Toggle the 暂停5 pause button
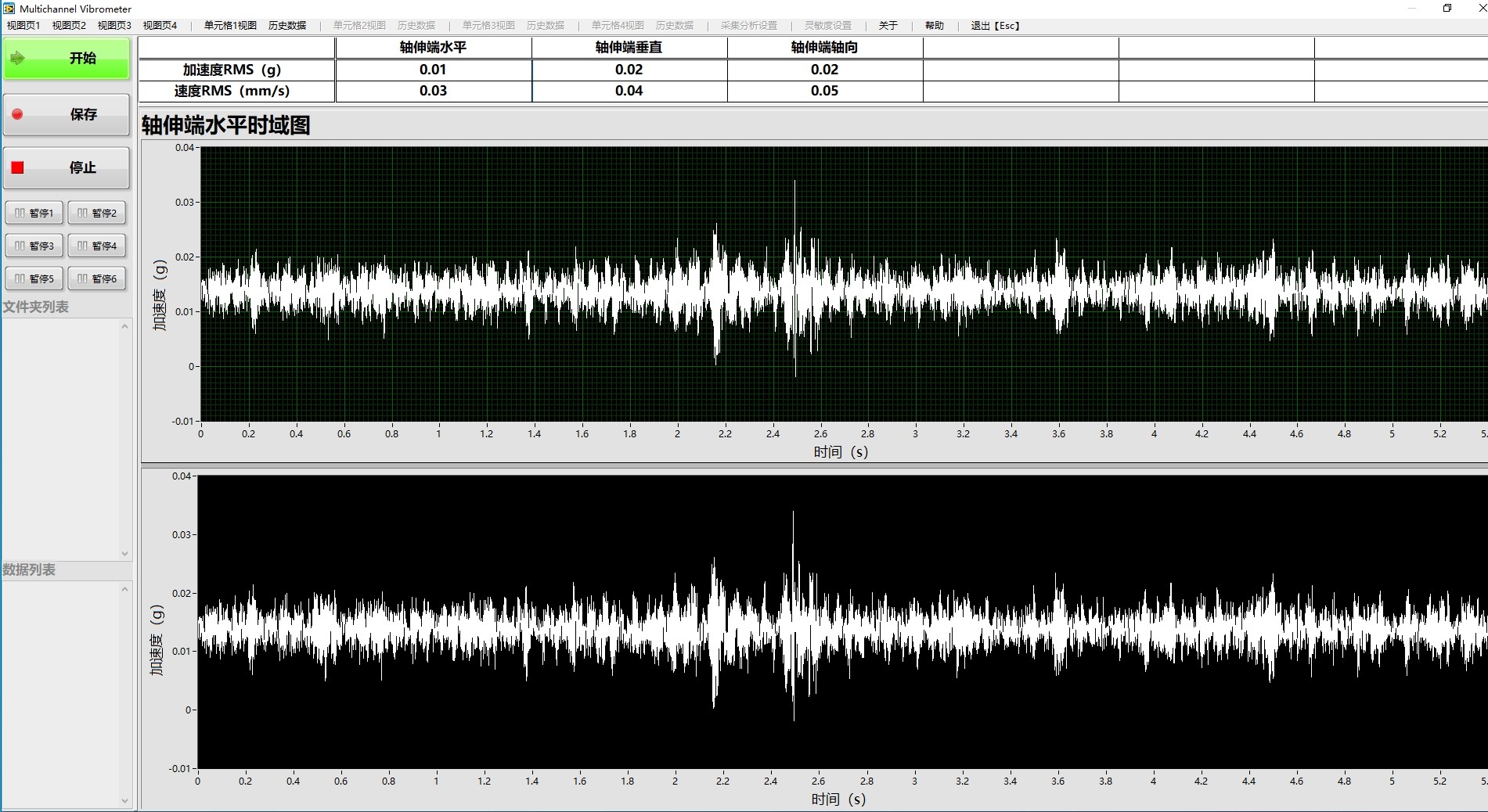1488x812 pixels. point(34,278)
